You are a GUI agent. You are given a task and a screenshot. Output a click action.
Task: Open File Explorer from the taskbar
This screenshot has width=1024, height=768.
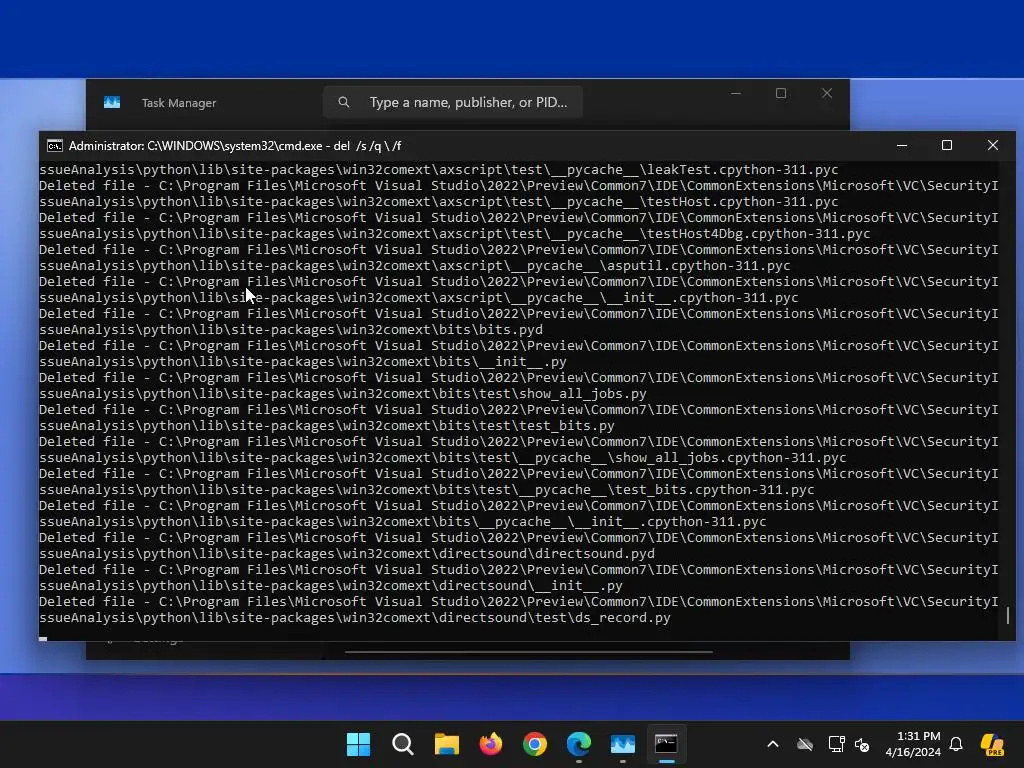coord(447,744)
